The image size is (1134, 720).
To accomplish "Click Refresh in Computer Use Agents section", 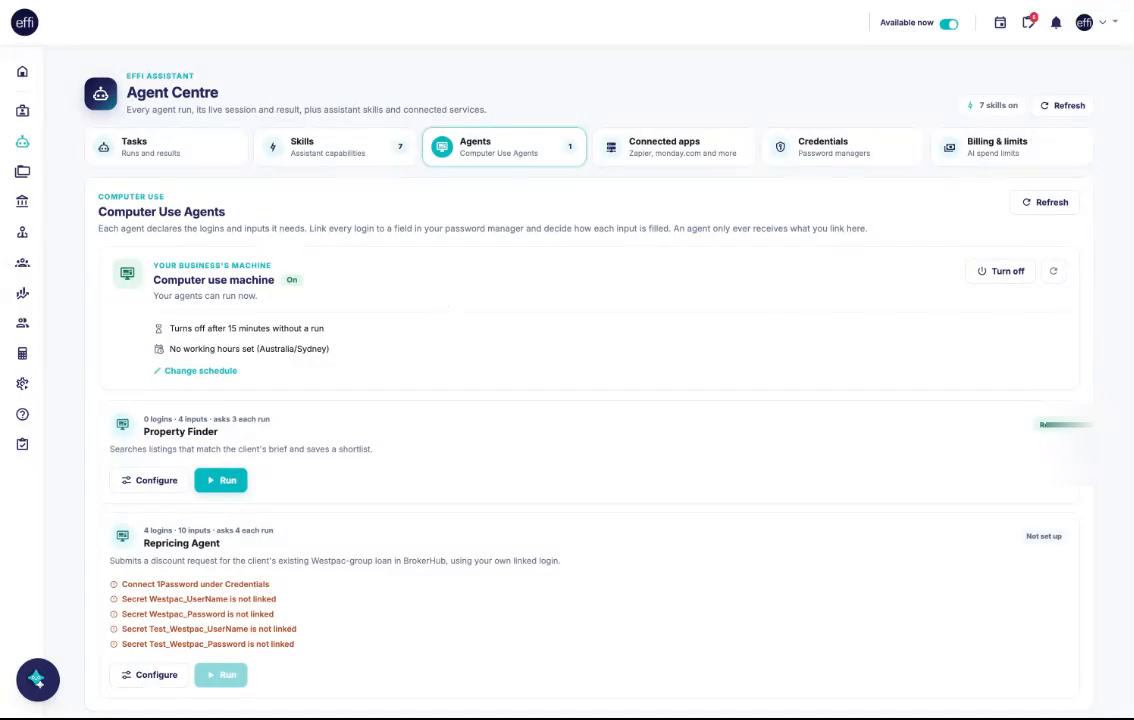I will pos(1044,202).
